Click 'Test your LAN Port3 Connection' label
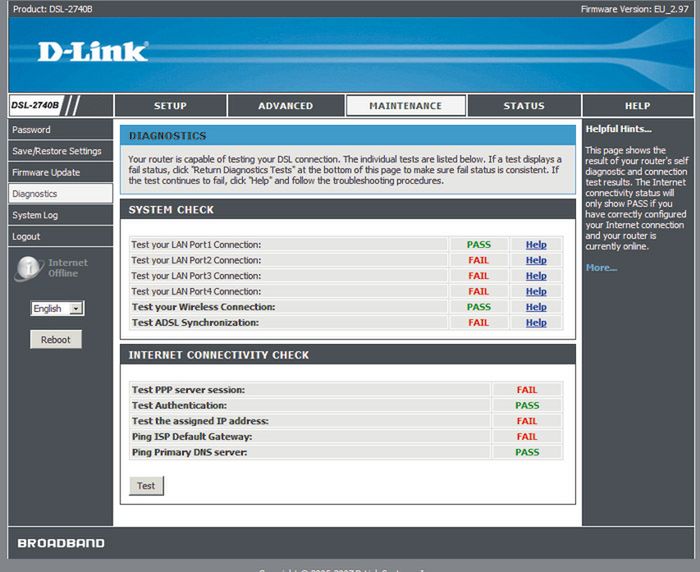Viewport: 700px width, 572px height. pyautogui.click(x=196, y=276)
